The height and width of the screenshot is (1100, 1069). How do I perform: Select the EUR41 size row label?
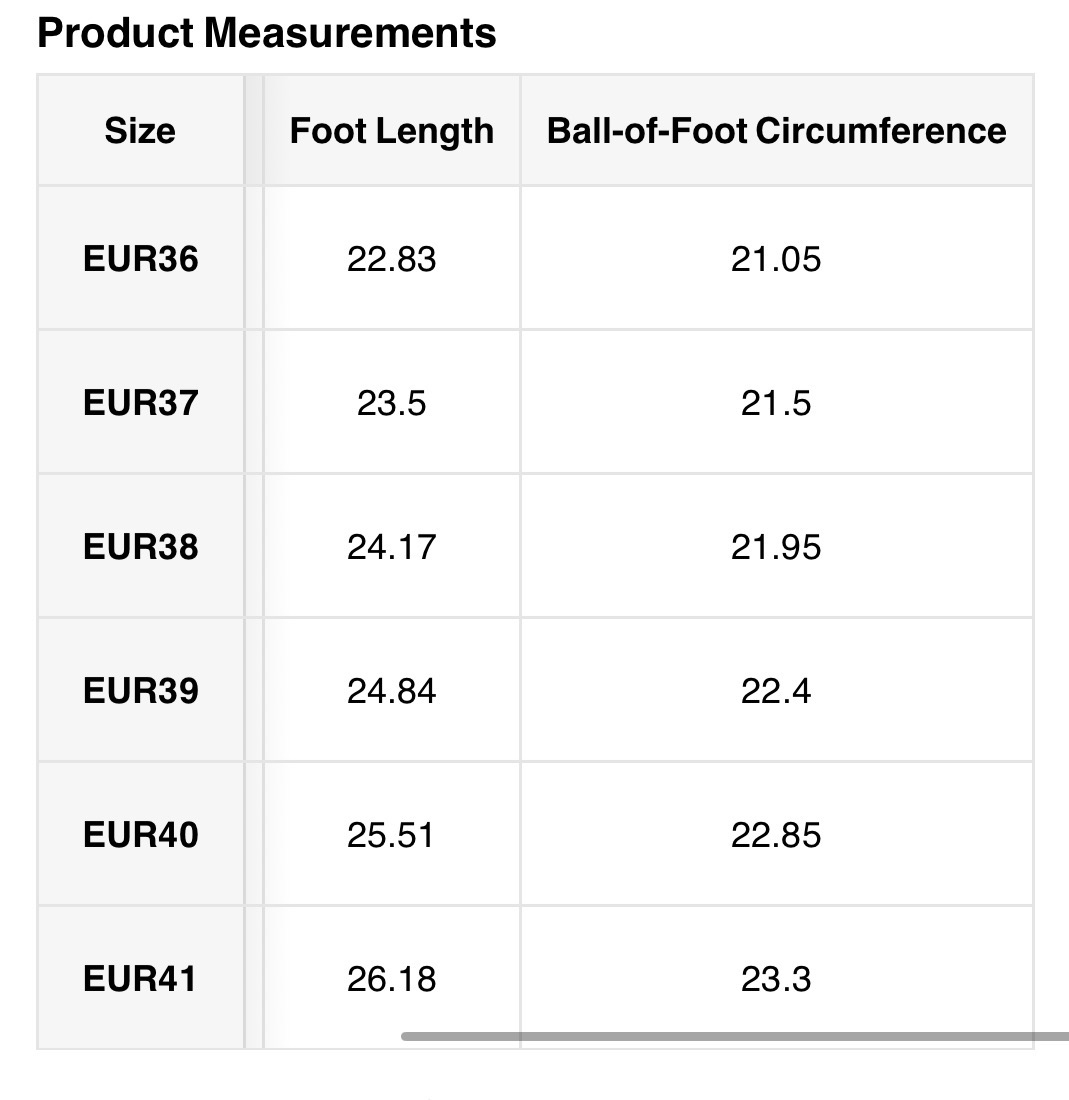tap(141, 980)
